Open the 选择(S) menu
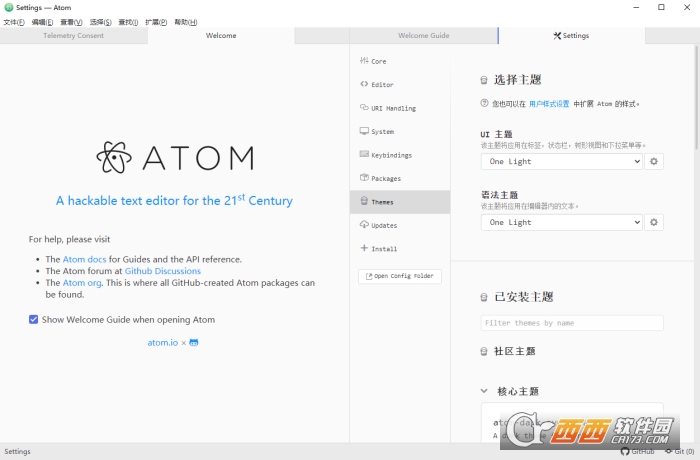 click(x=100, y=22)
